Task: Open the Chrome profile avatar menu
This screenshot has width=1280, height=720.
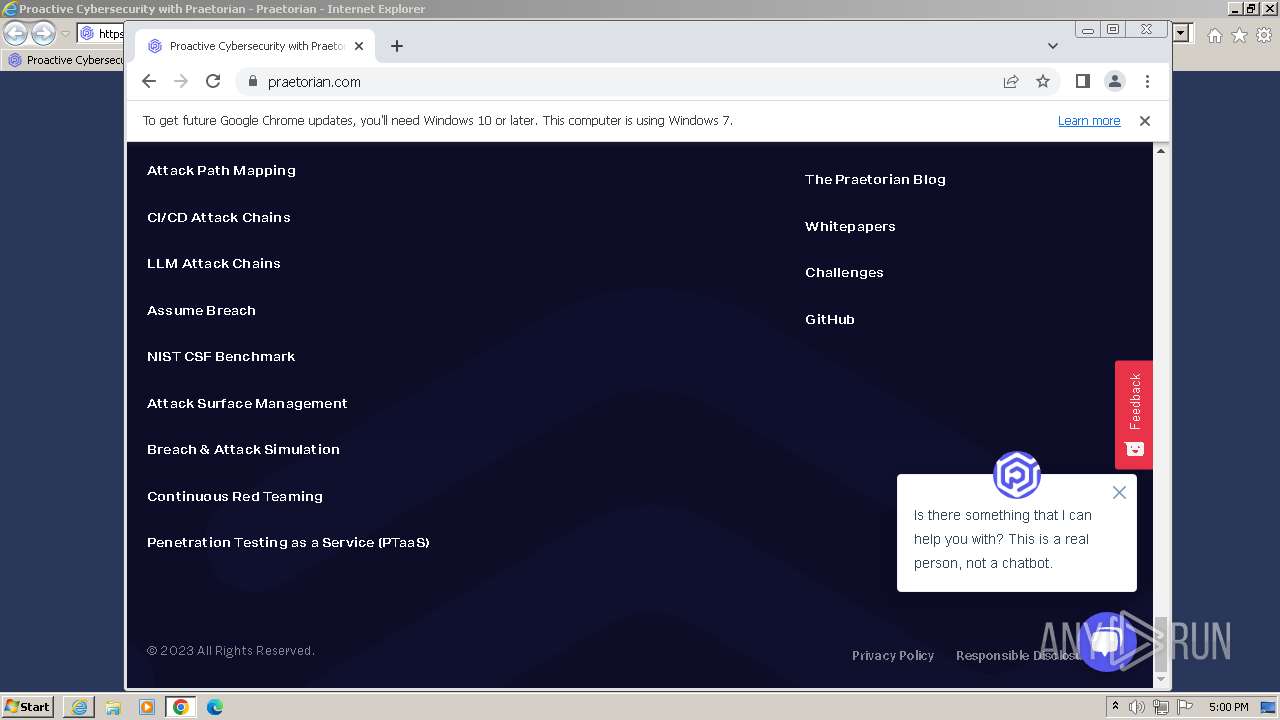Action: click(x=1115, y=82)
